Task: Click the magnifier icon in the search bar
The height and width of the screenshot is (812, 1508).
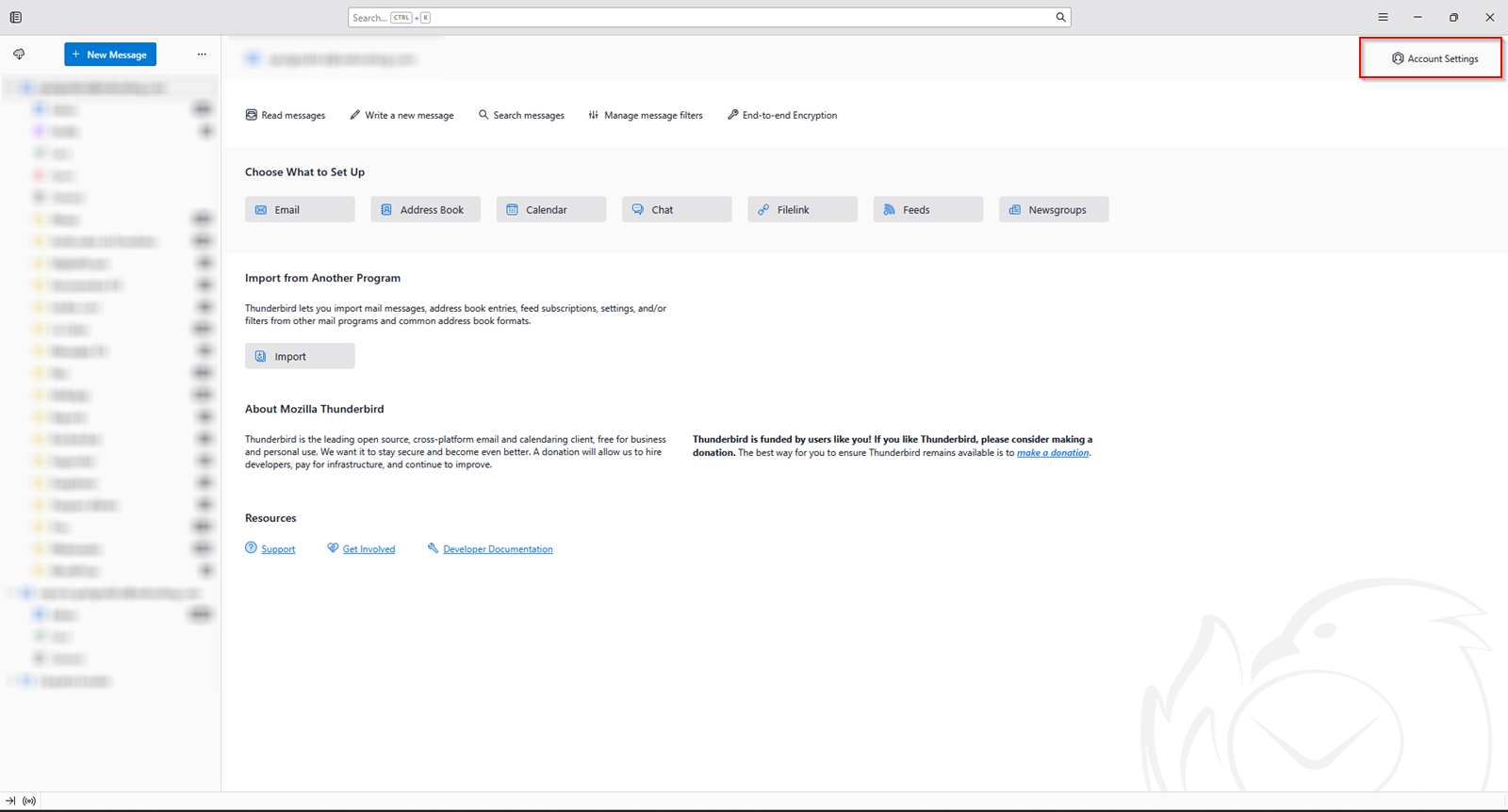Action: click(x=1060, y=17)
